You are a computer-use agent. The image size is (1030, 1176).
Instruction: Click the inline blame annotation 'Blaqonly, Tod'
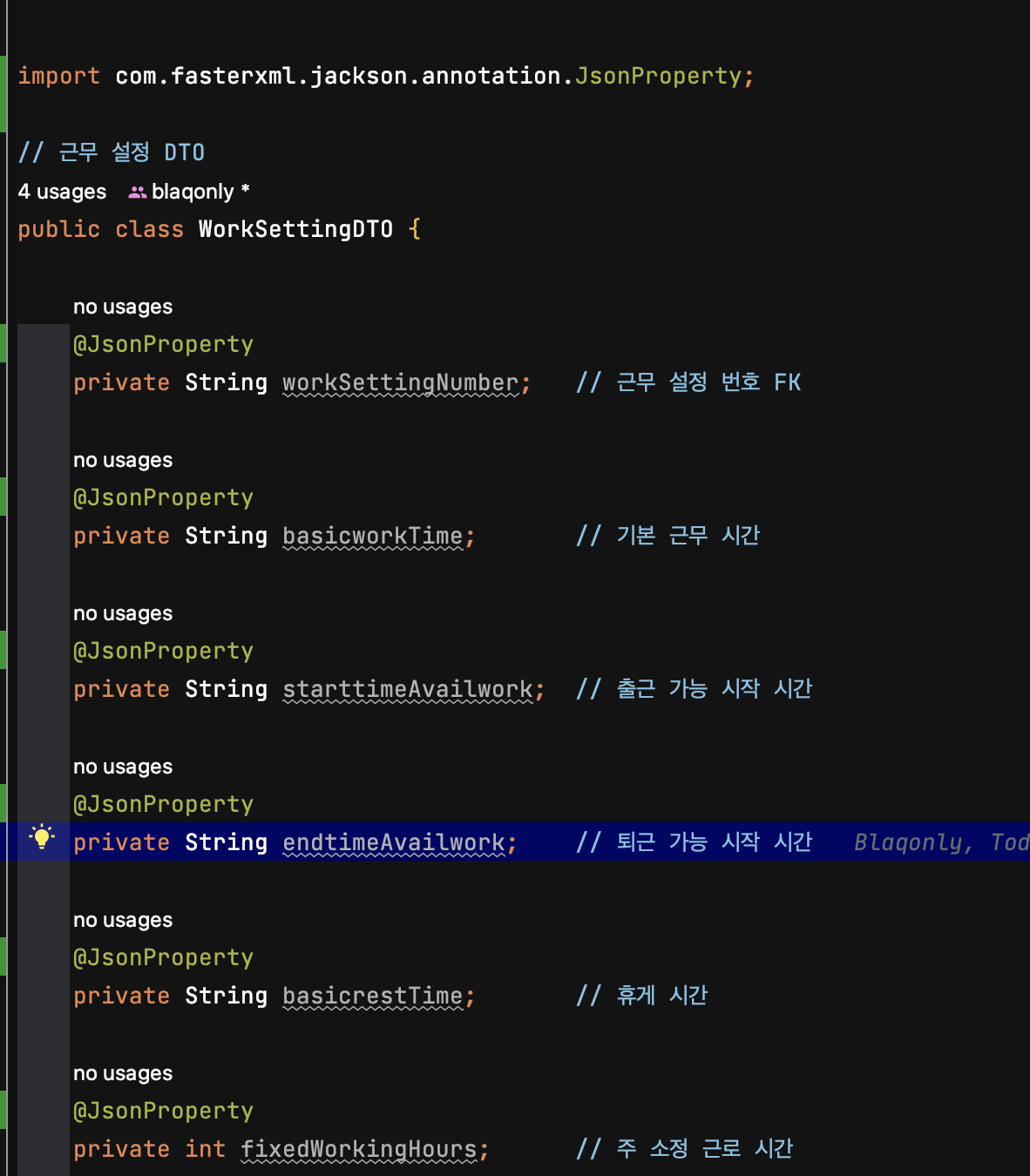coord(941,842)
